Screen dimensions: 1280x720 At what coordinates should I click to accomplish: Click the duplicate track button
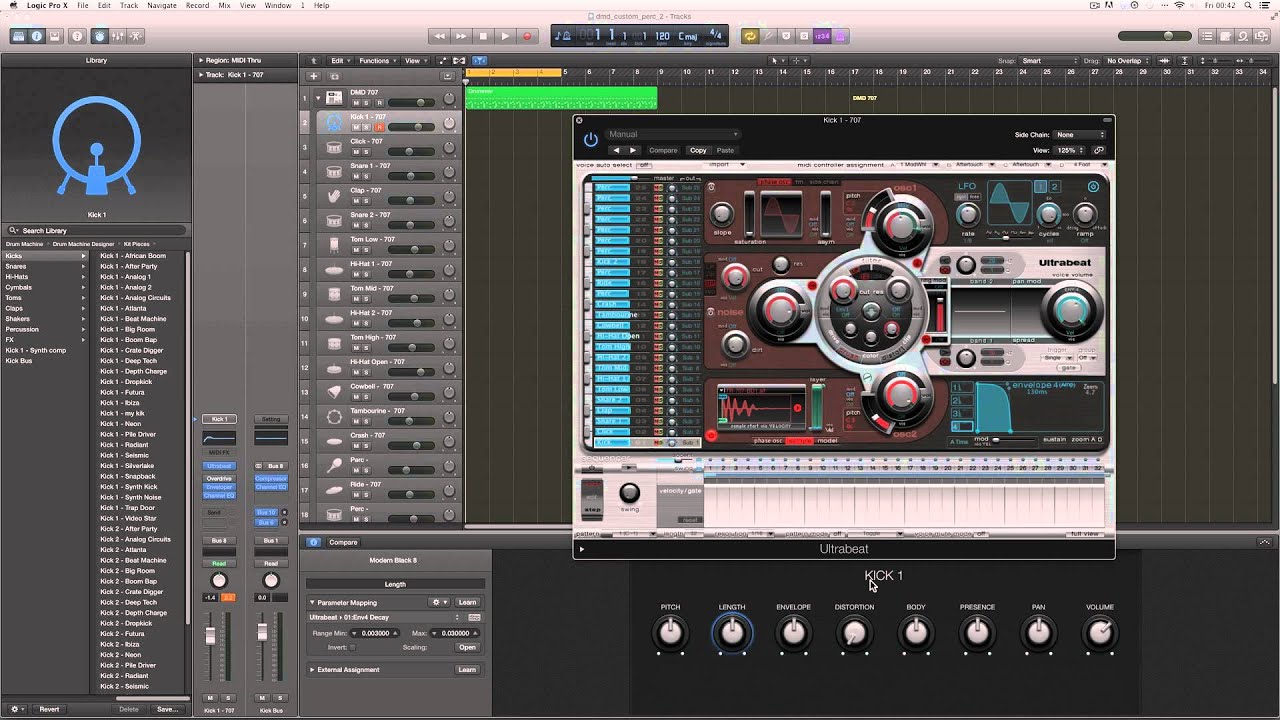[334, 76]
